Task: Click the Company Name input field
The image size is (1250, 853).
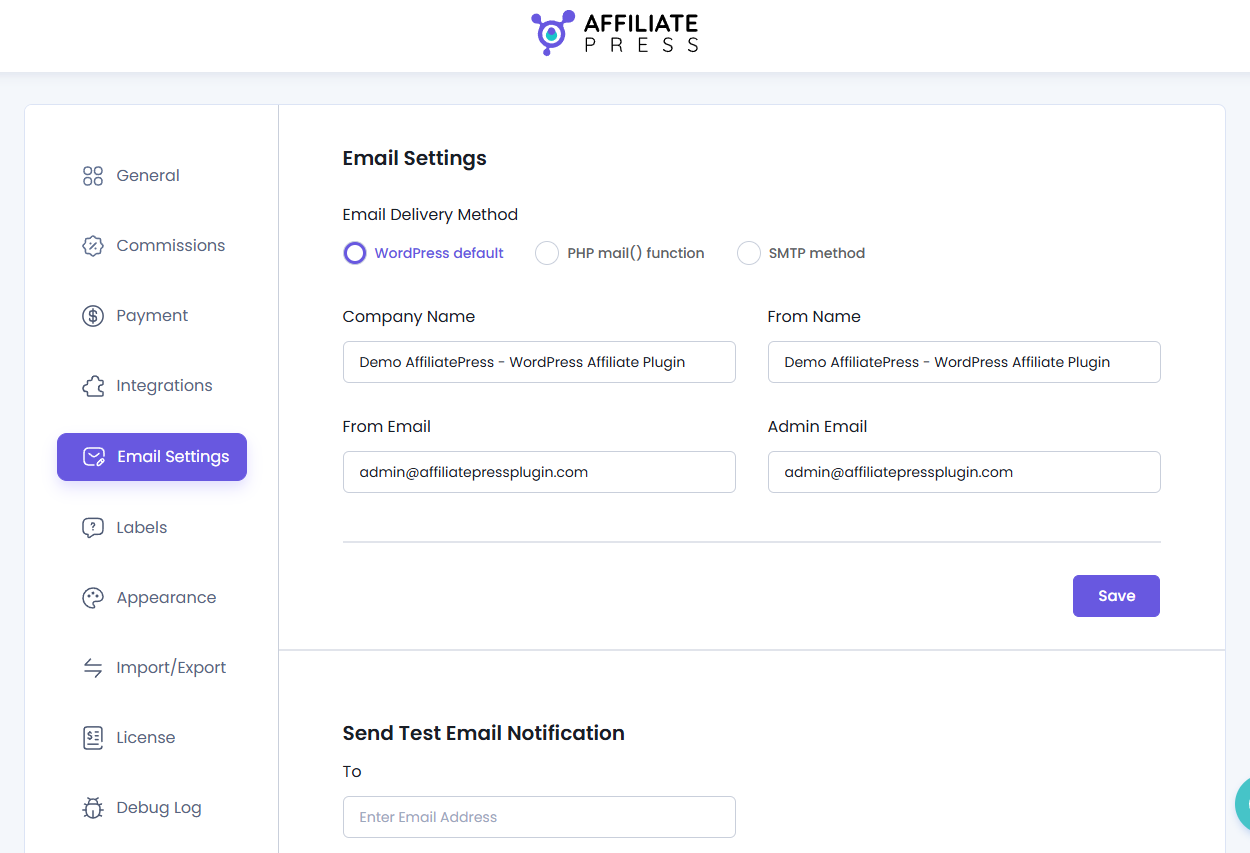Action: click(x=539, y=362)
